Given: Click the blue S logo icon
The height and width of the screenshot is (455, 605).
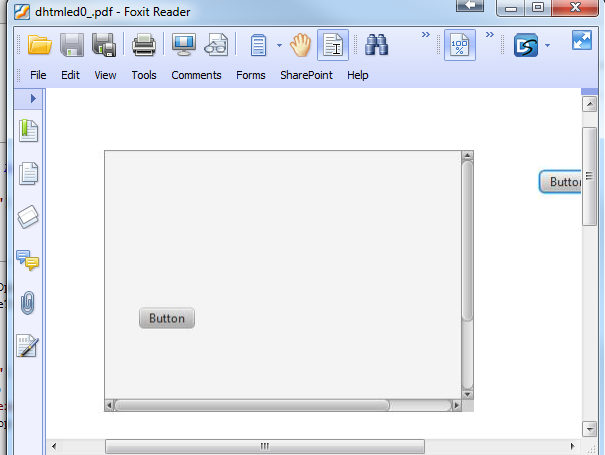Looking at the screenshot, I should 526,45.
